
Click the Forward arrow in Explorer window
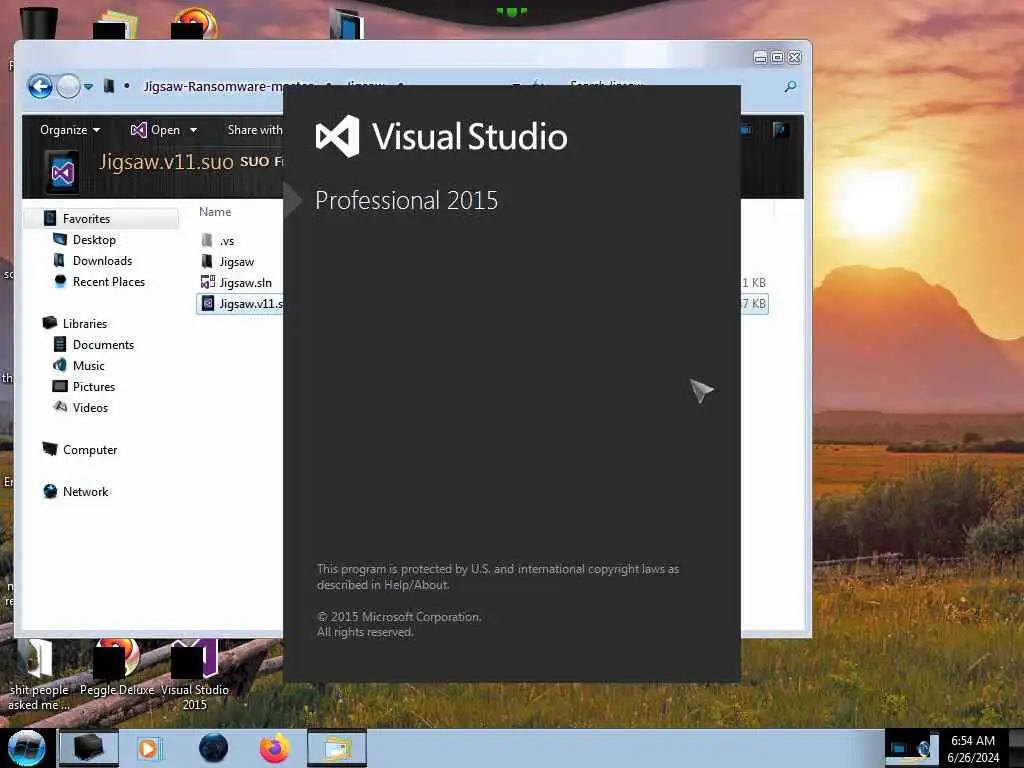69,86
